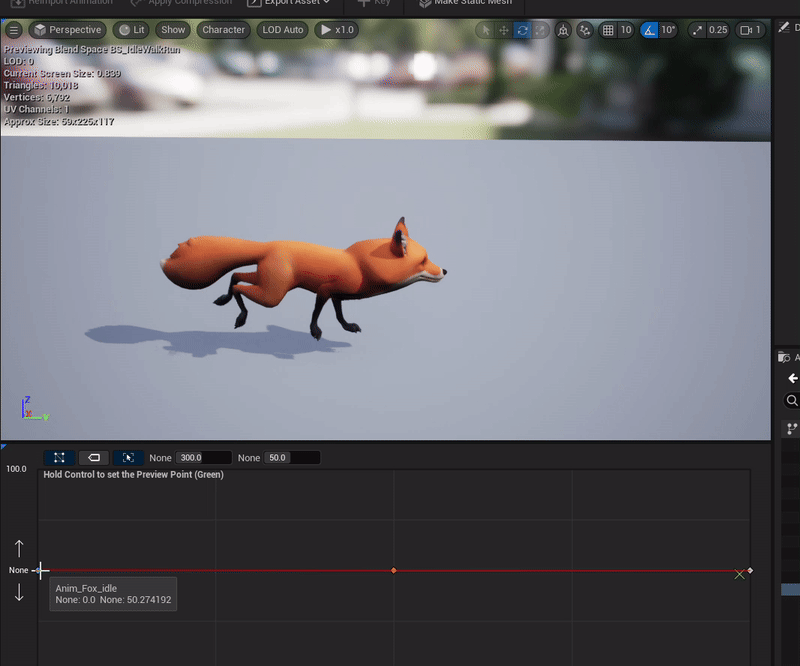Image resolution: width=800 pixels, height=666 pixels.
Task: Open the viewport options hamburger menu
Action: [x=14, y=30]
